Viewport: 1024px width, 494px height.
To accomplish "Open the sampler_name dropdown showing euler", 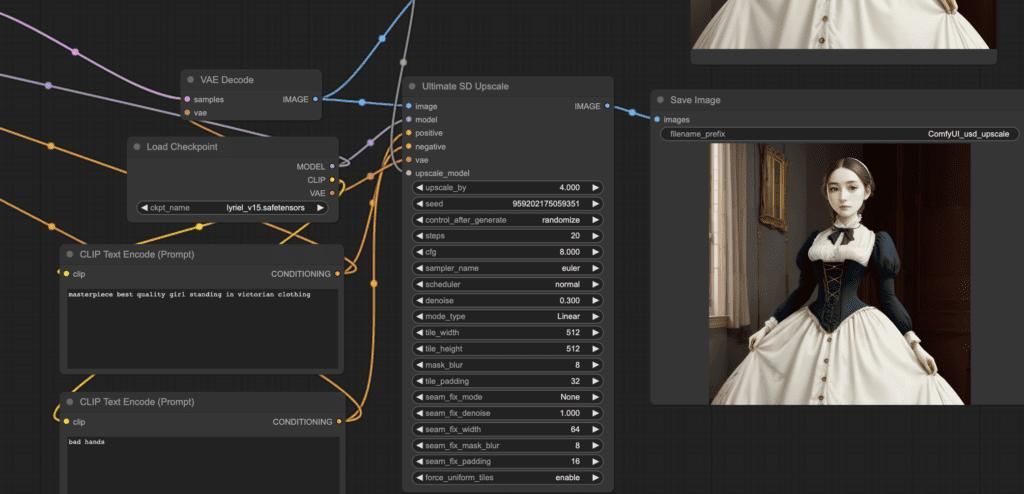I will click(506, 268).
